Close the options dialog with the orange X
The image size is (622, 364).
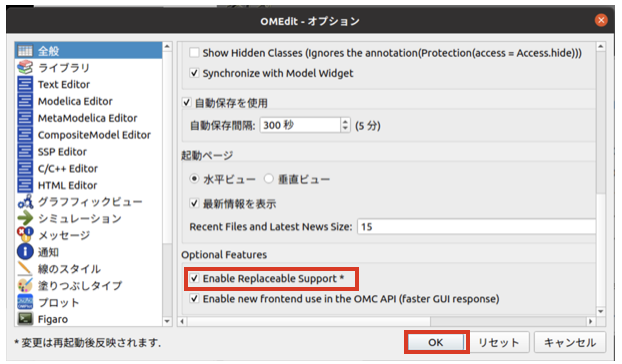pyautogui.click(x=601, y=20)
